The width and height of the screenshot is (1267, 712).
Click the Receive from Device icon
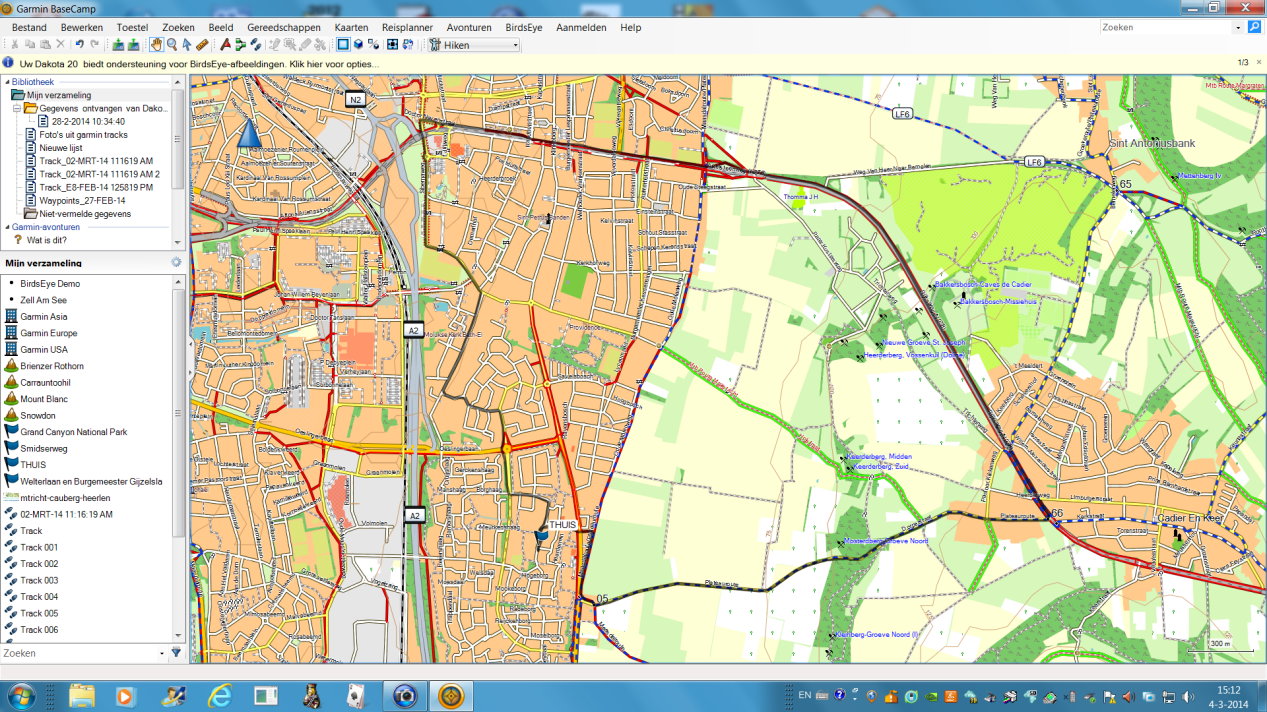(x=133, y=44)
